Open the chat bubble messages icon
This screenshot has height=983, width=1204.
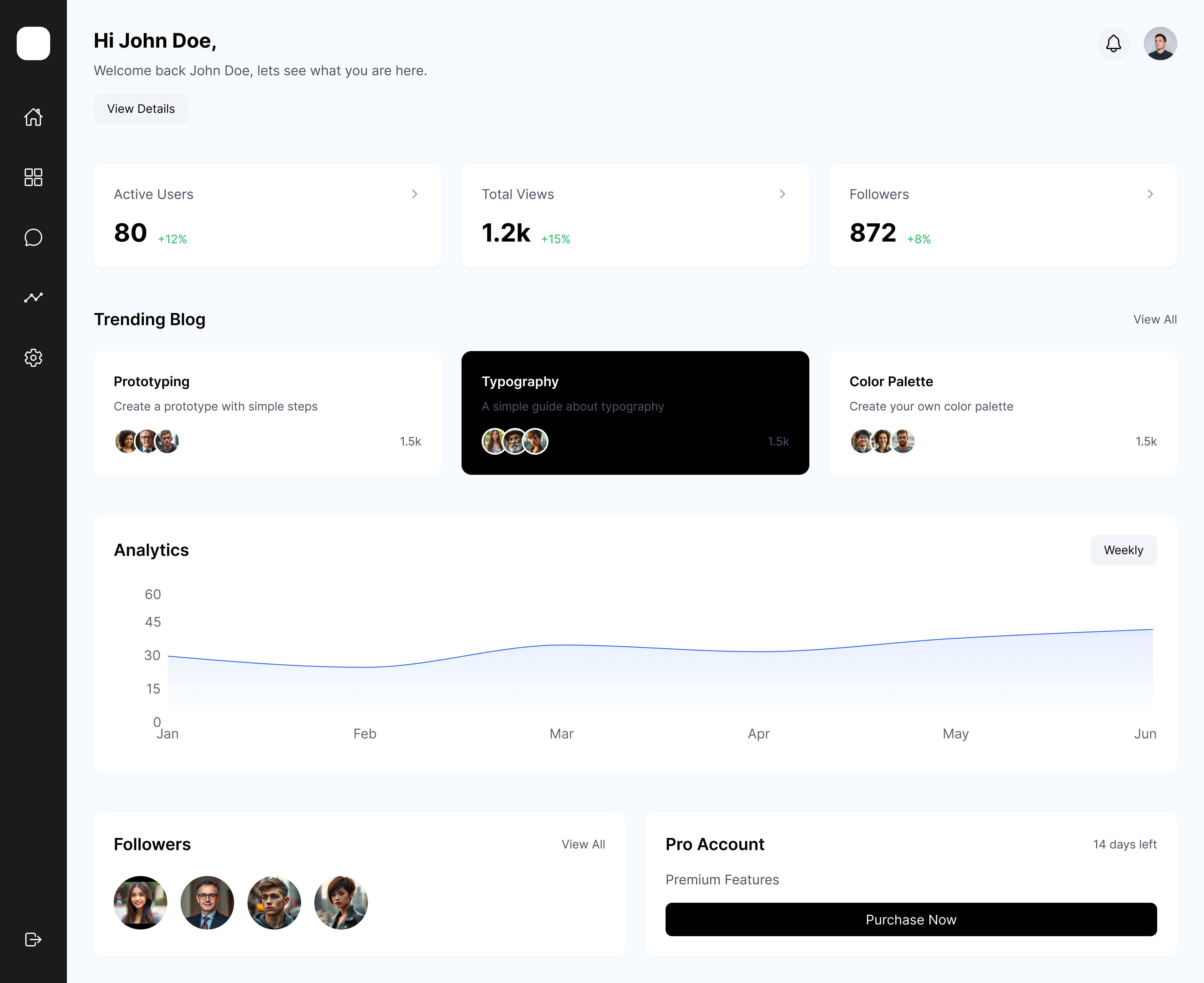[x=33, y=237]
